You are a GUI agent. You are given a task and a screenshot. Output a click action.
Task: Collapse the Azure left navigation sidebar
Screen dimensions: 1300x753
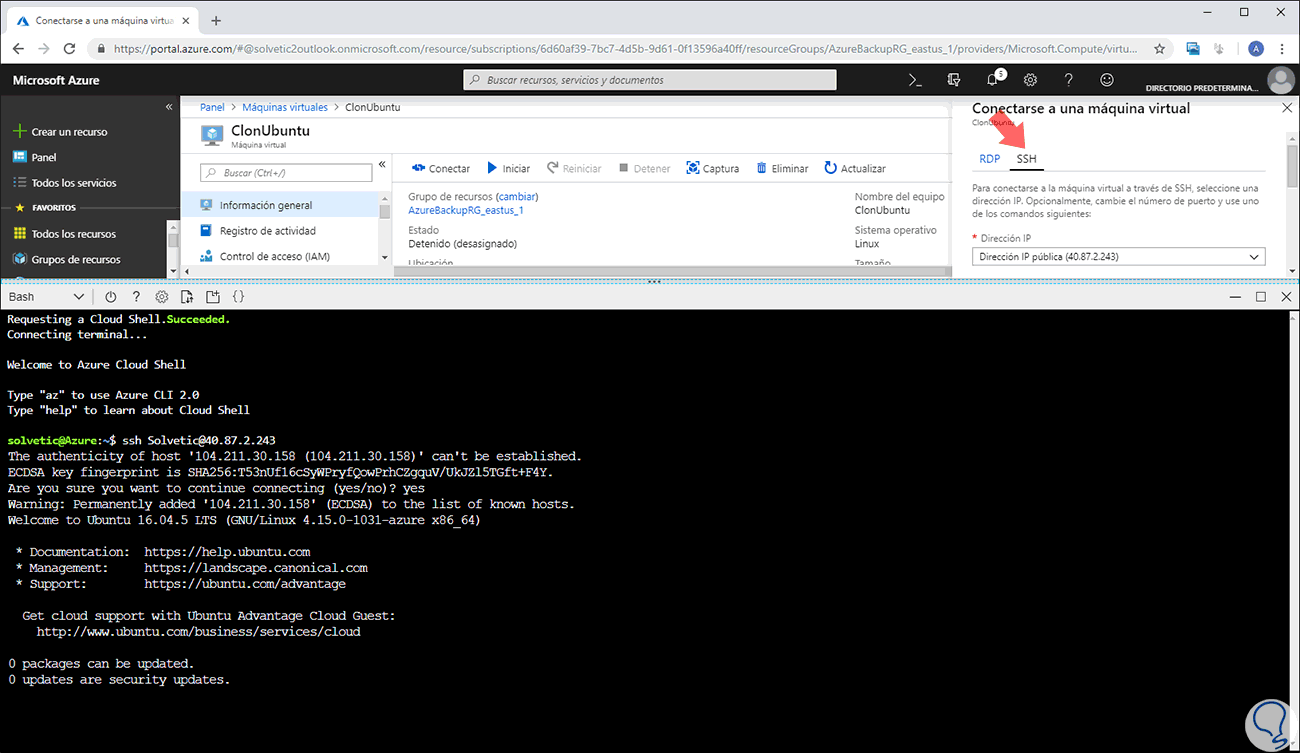(x=169, y=107)
